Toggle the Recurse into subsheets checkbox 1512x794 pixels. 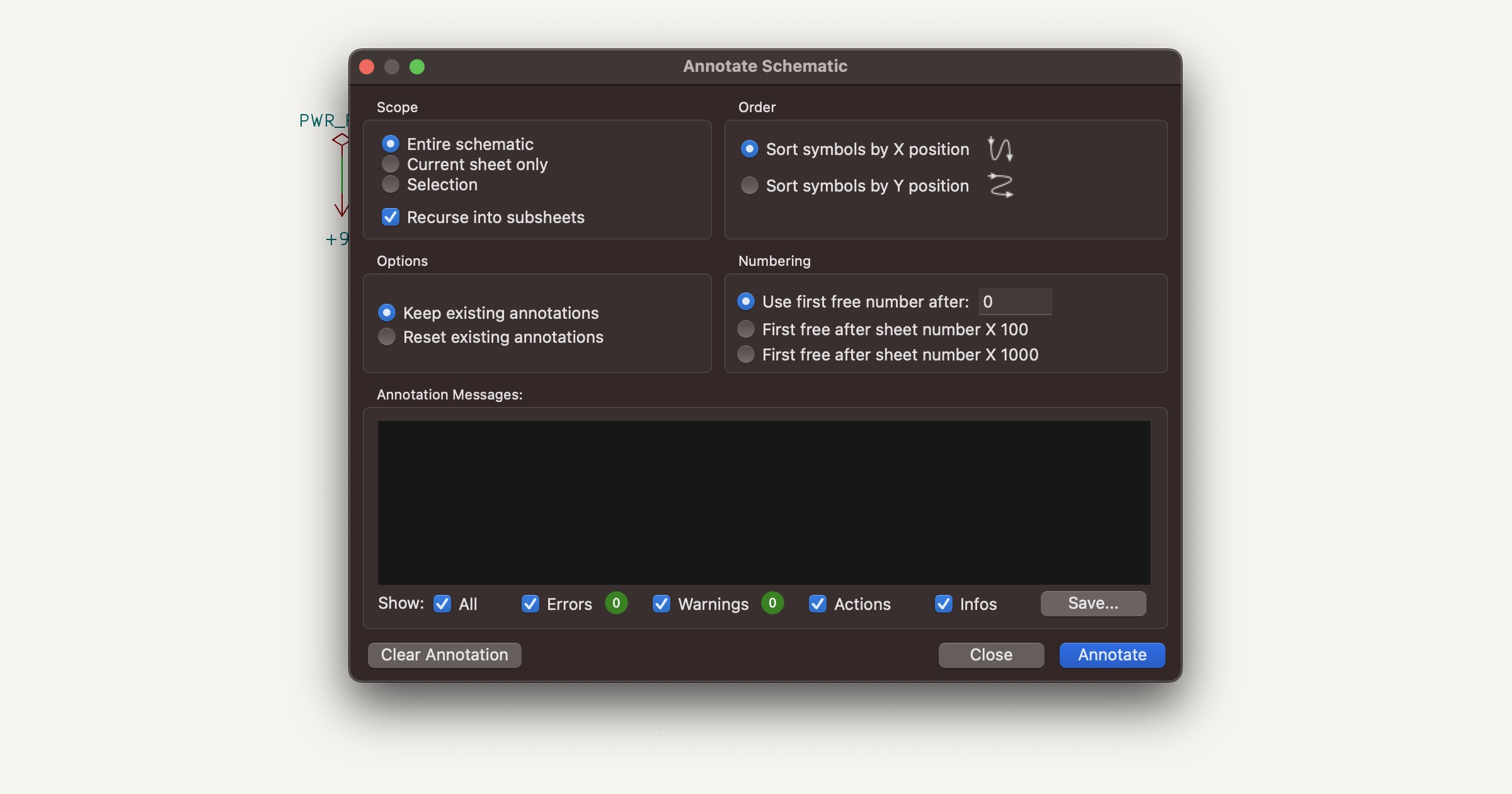pos(389,217)
